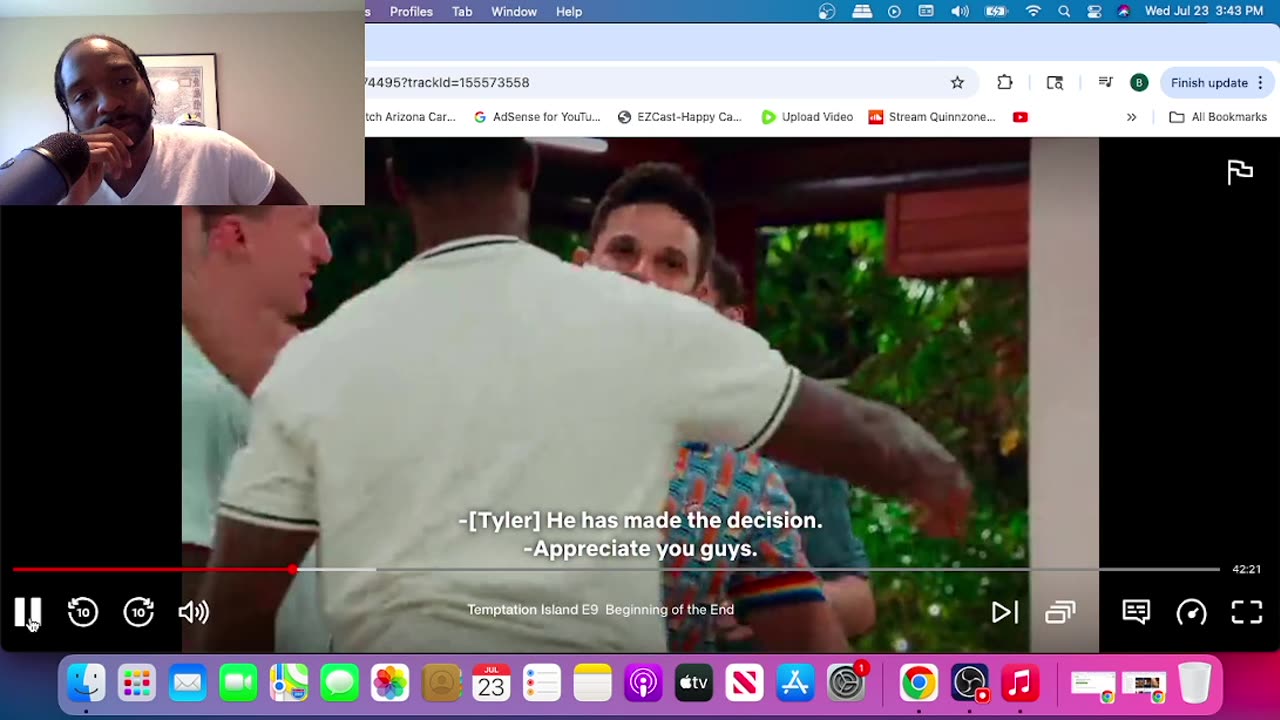1280x720 pixels.
Task: Open Spotlight search in menu bar
Action: coord(1064,11)
